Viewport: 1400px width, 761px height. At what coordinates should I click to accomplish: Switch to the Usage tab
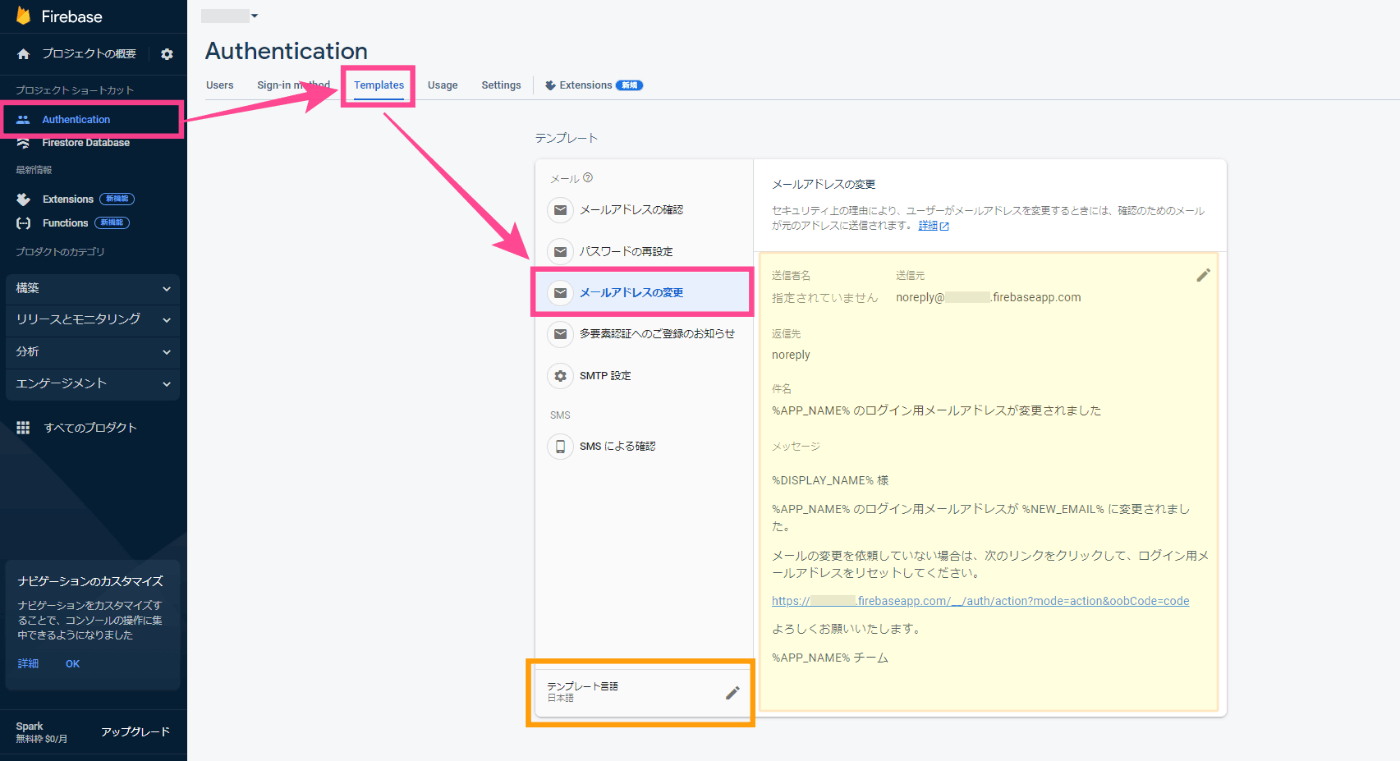443,86
